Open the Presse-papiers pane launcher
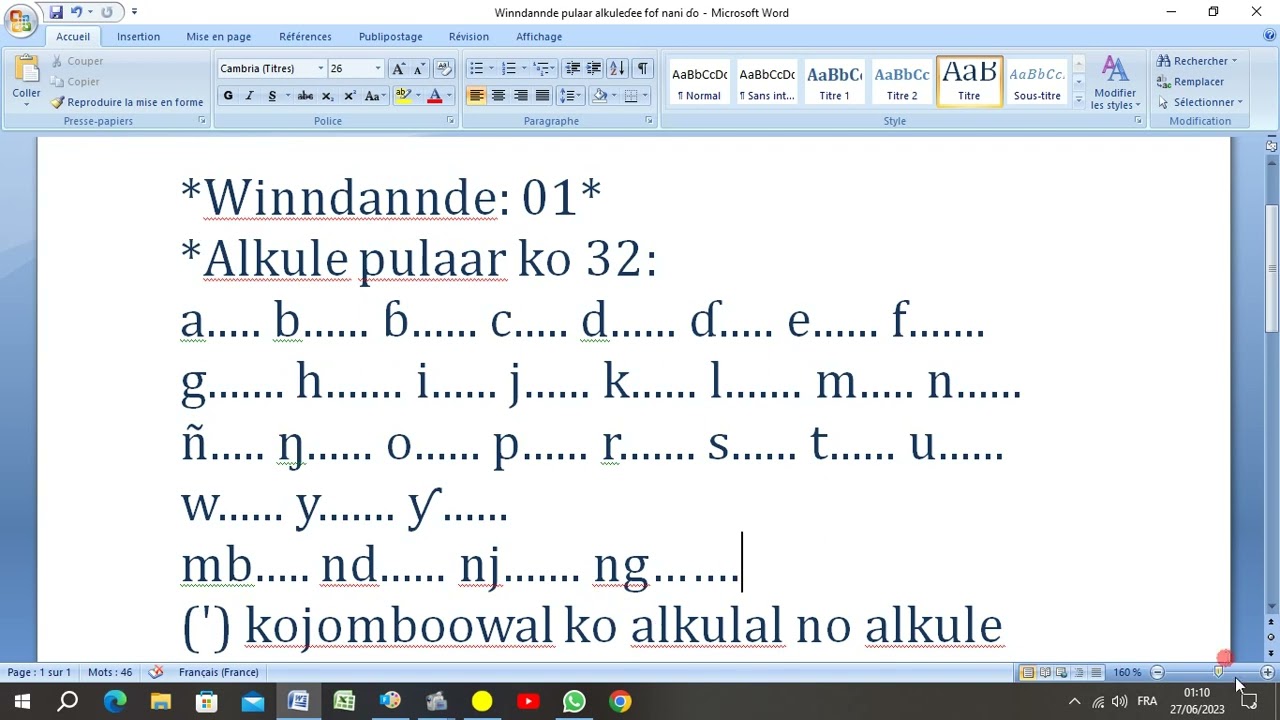 (x=202, y=121)
